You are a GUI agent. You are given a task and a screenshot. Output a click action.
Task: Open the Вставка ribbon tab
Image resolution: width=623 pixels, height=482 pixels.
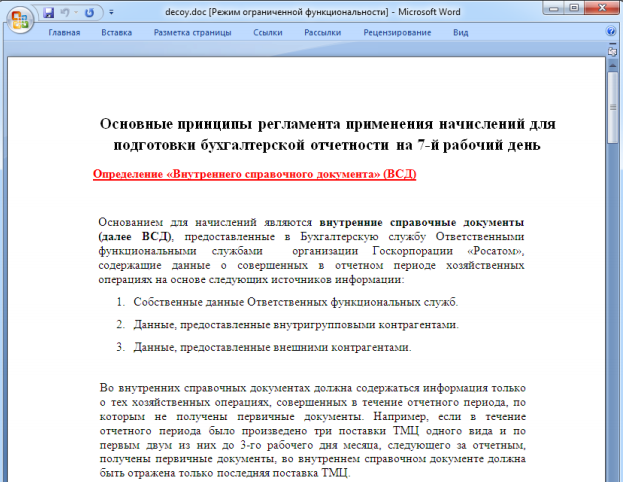coord(117,32)
